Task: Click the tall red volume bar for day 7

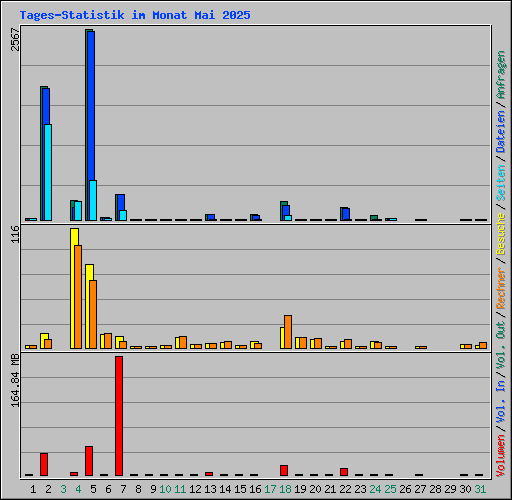Action: [x=119, y=416]
